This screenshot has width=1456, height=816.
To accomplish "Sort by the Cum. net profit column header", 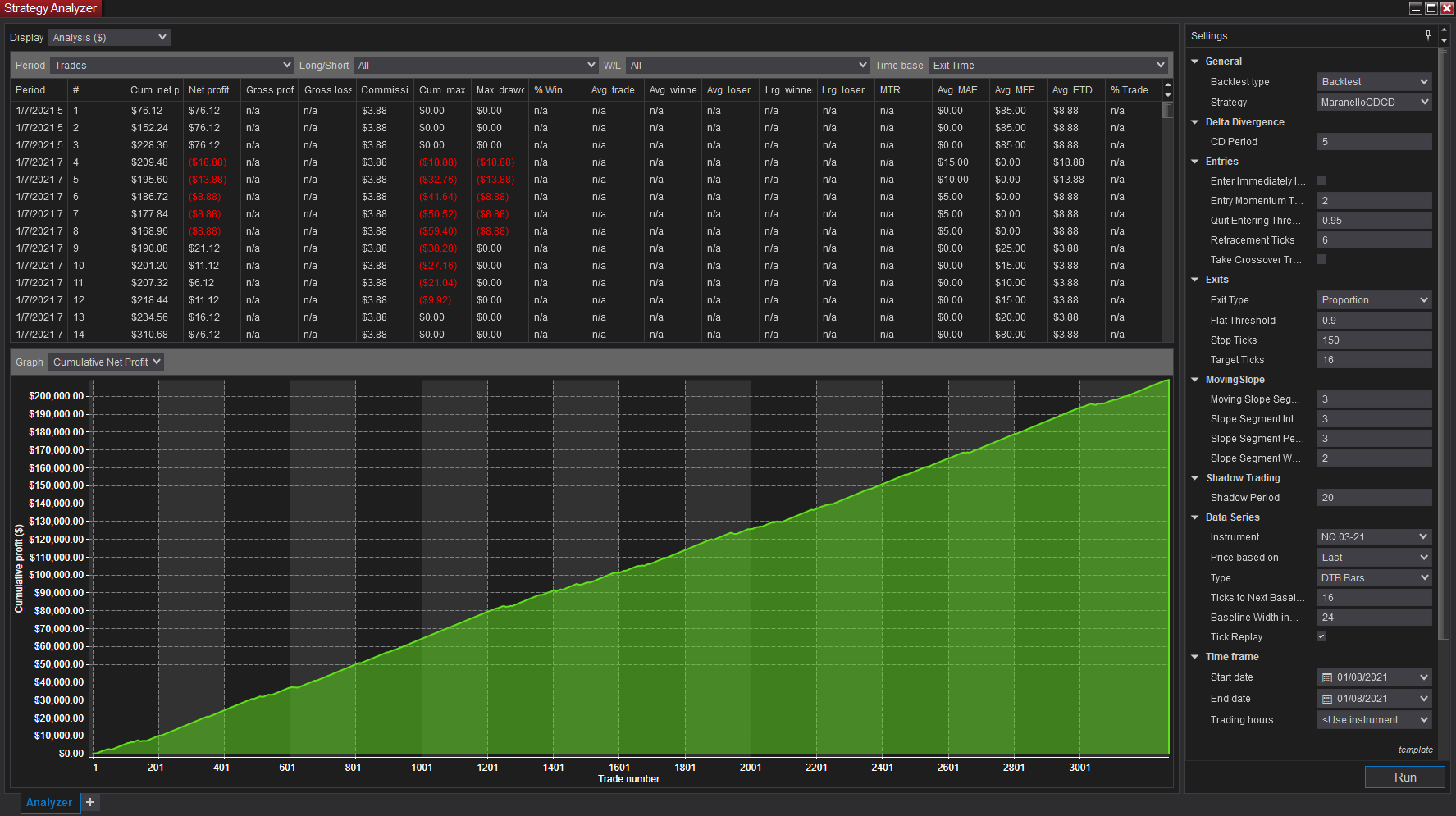I will click(x=154, y=90).
